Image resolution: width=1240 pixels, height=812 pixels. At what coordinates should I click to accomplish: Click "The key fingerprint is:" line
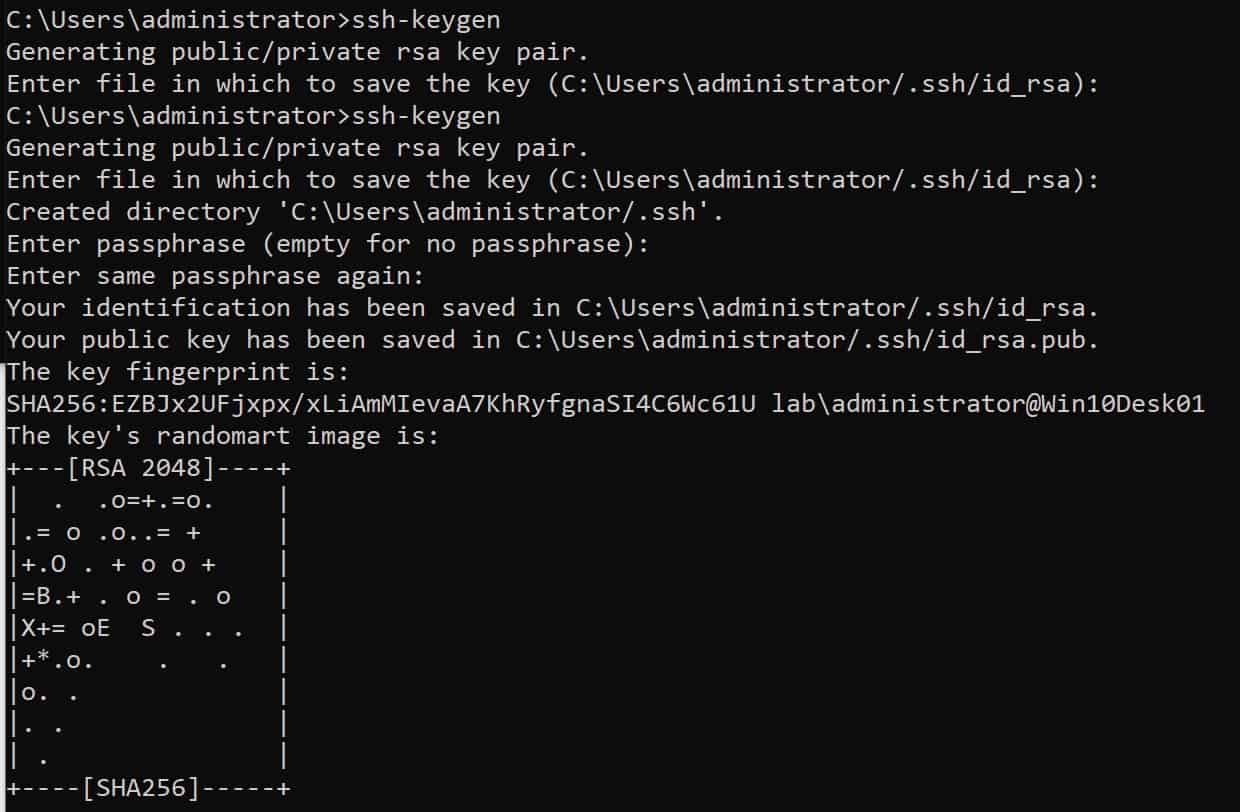pos(177,372)
